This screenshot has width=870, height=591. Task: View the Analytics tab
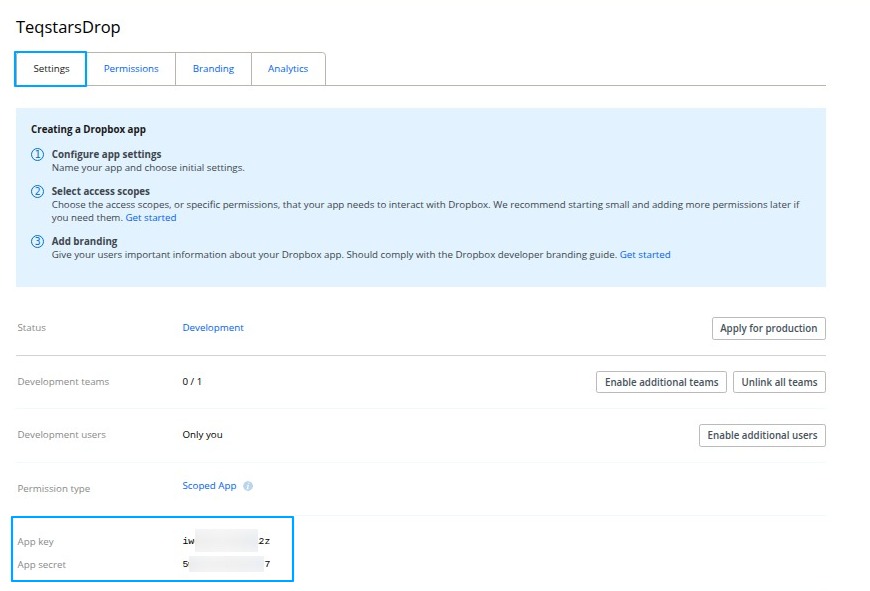point(288,69)
